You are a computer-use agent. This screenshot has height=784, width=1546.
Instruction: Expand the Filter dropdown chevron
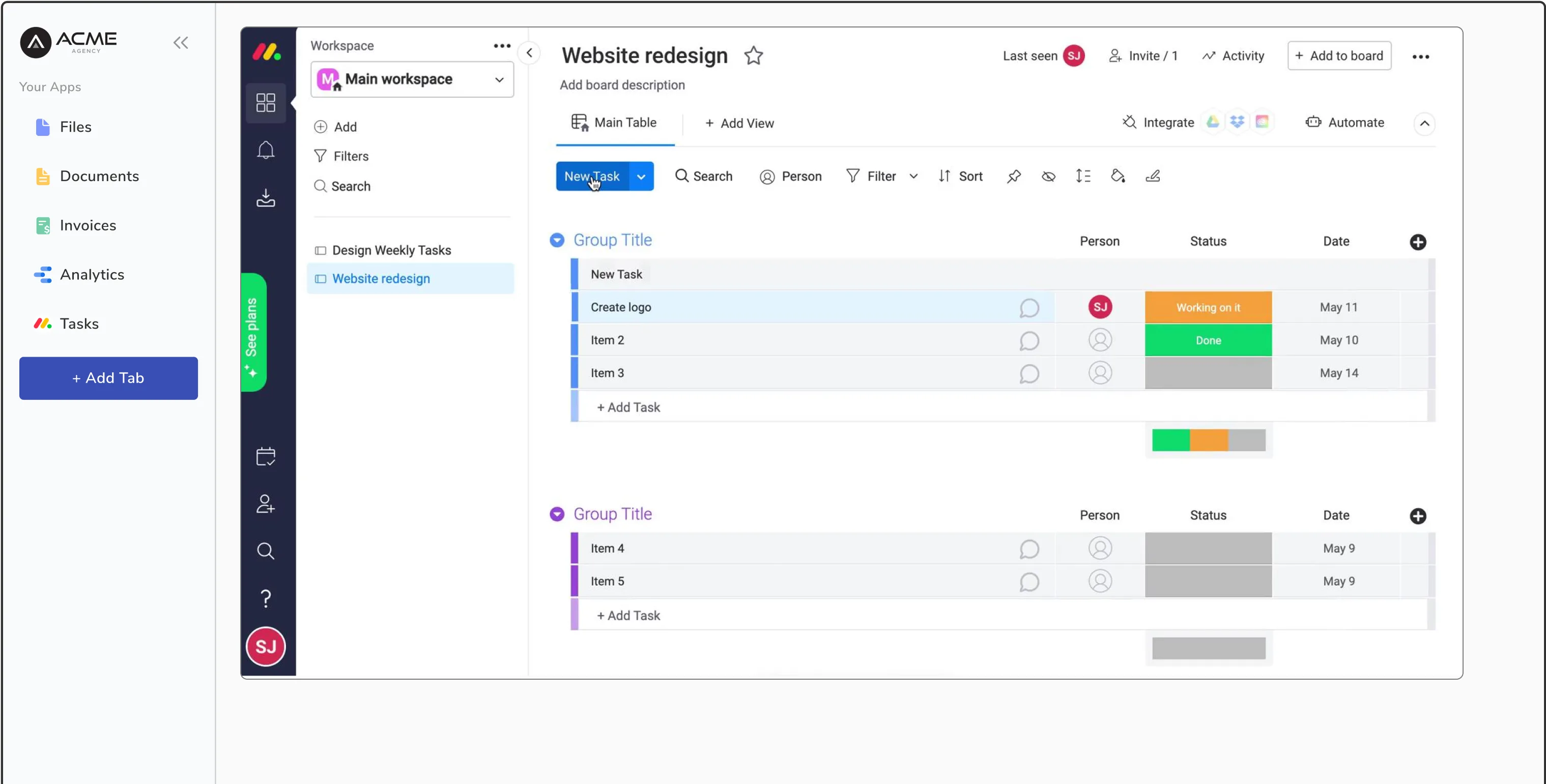(x=913, y=177)
